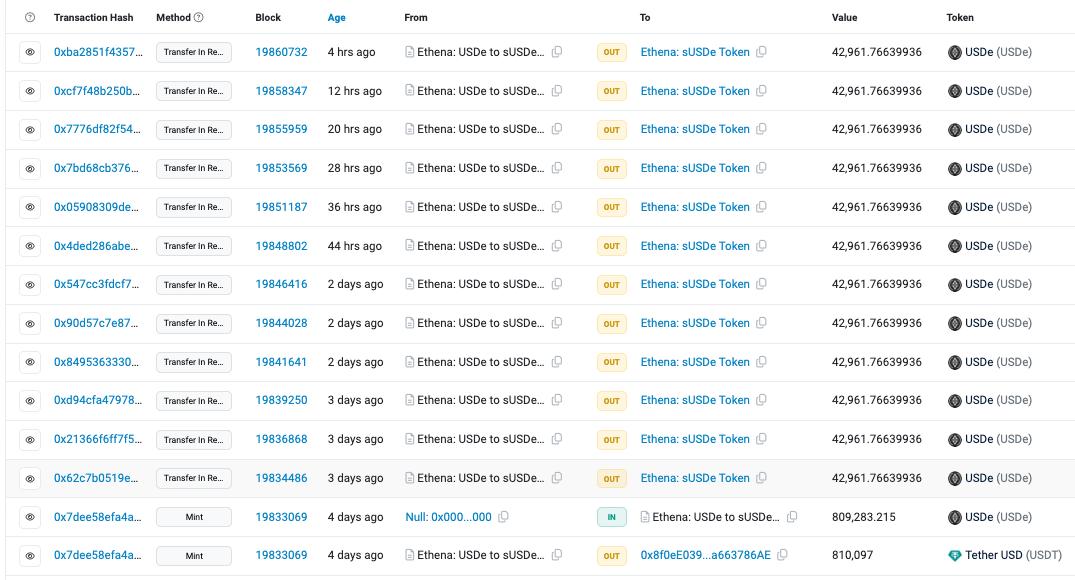Click the Mint method badge in USDe row

tap(194, 517)
